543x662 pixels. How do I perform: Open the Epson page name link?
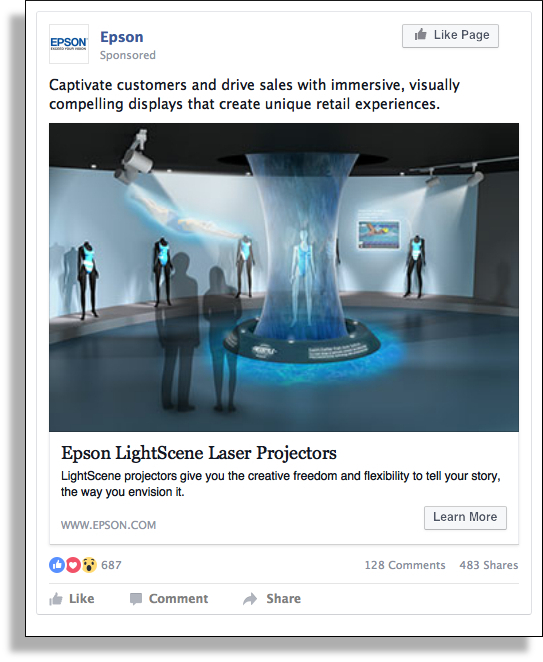[122, 37]
